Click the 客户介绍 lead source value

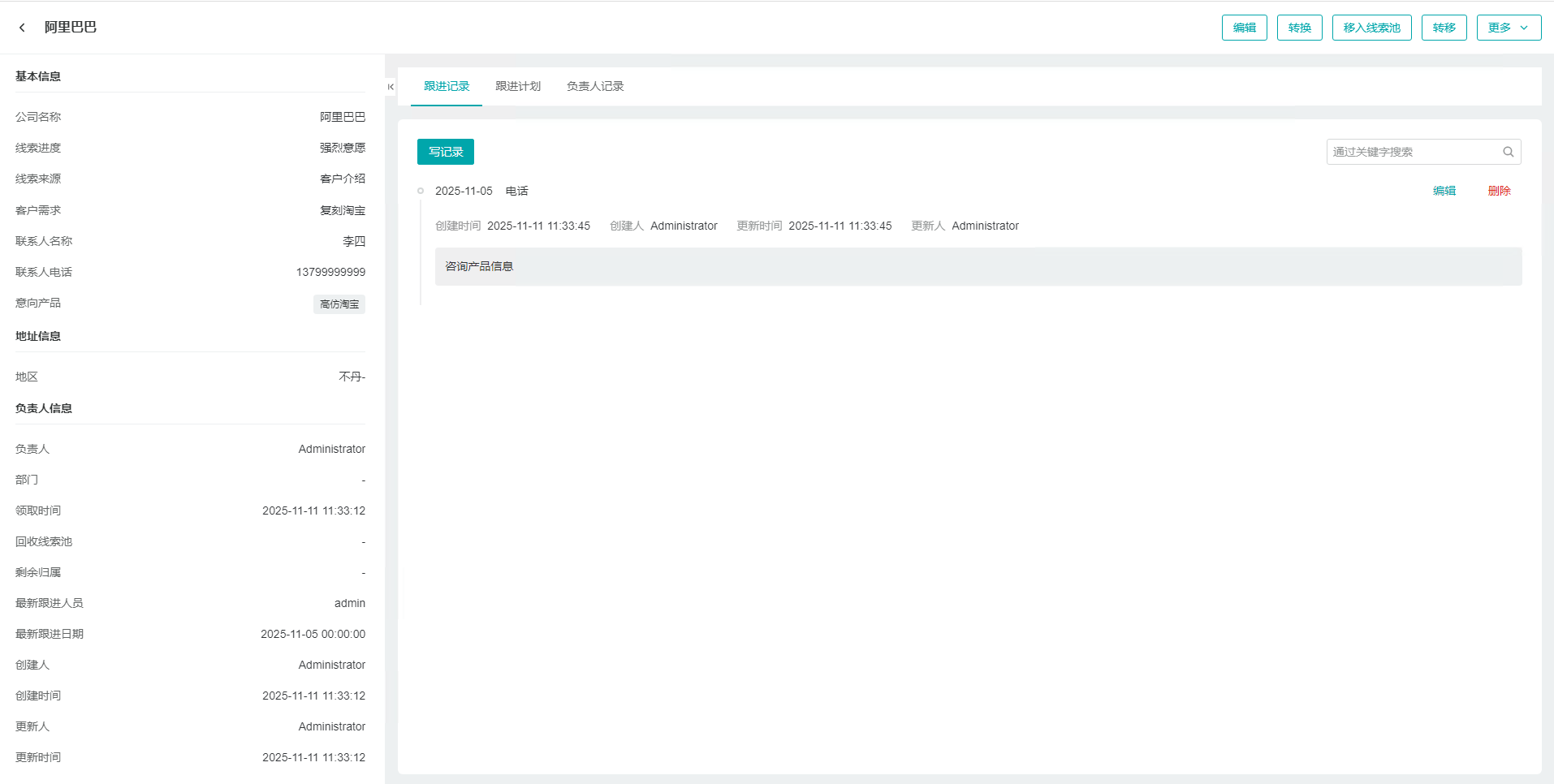point(343,179)
